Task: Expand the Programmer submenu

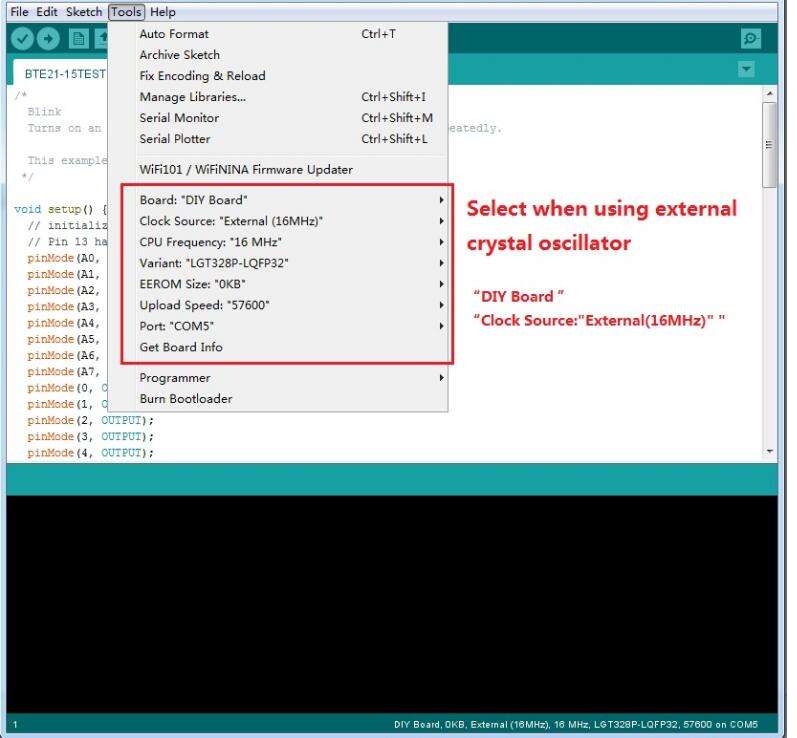Action: (x=279, y=378)
